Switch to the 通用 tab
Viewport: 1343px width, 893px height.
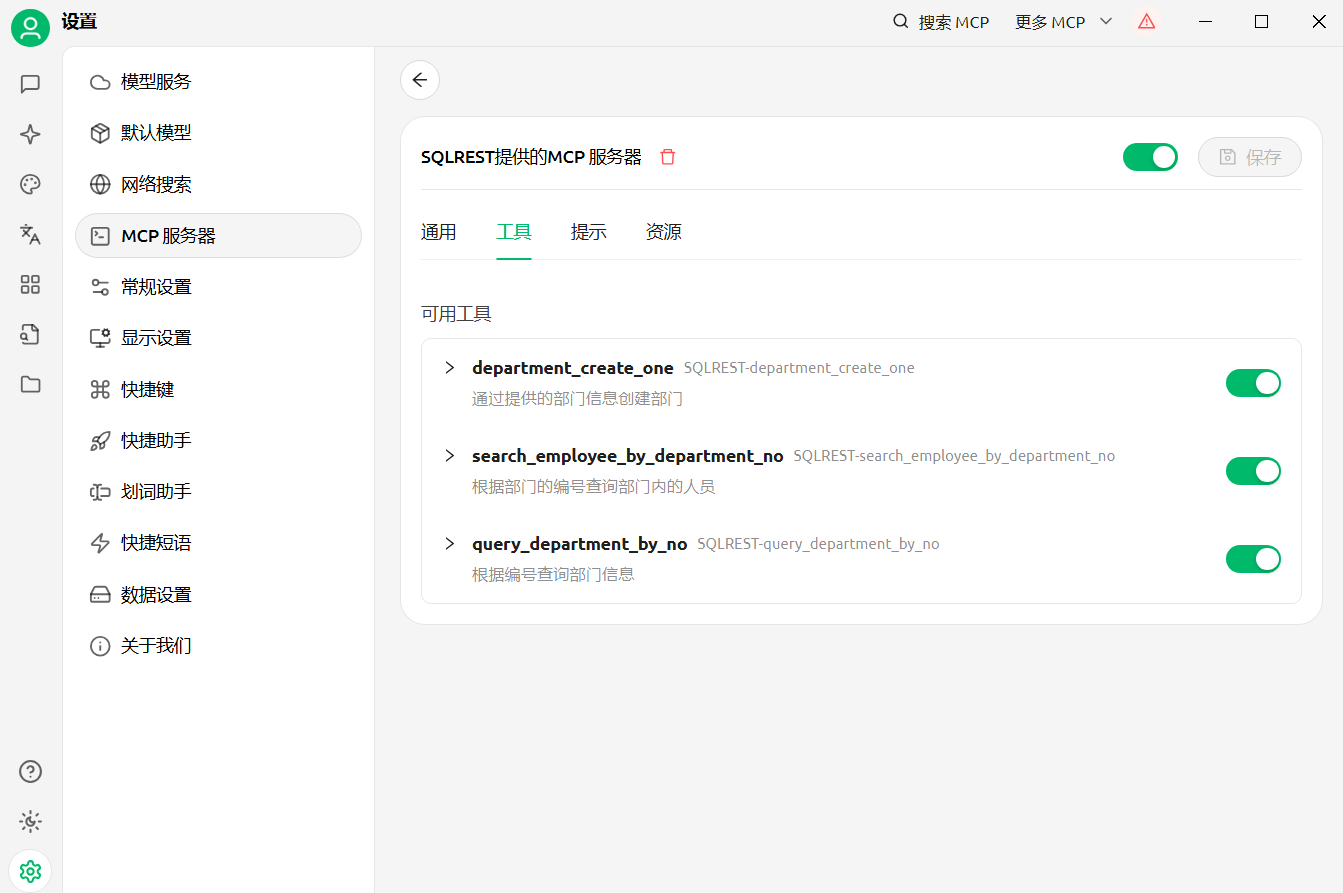439,232
